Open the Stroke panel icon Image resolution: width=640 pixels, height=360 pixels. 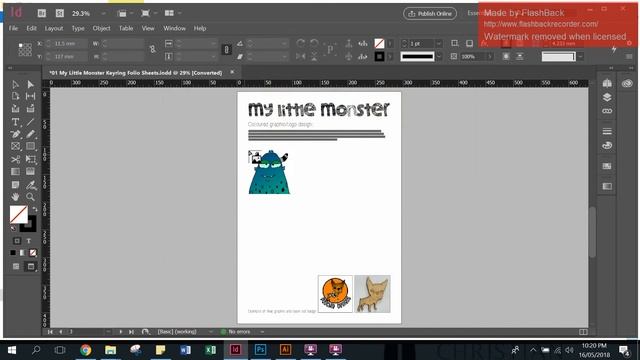pyautogui.click(x=607, y=131)
